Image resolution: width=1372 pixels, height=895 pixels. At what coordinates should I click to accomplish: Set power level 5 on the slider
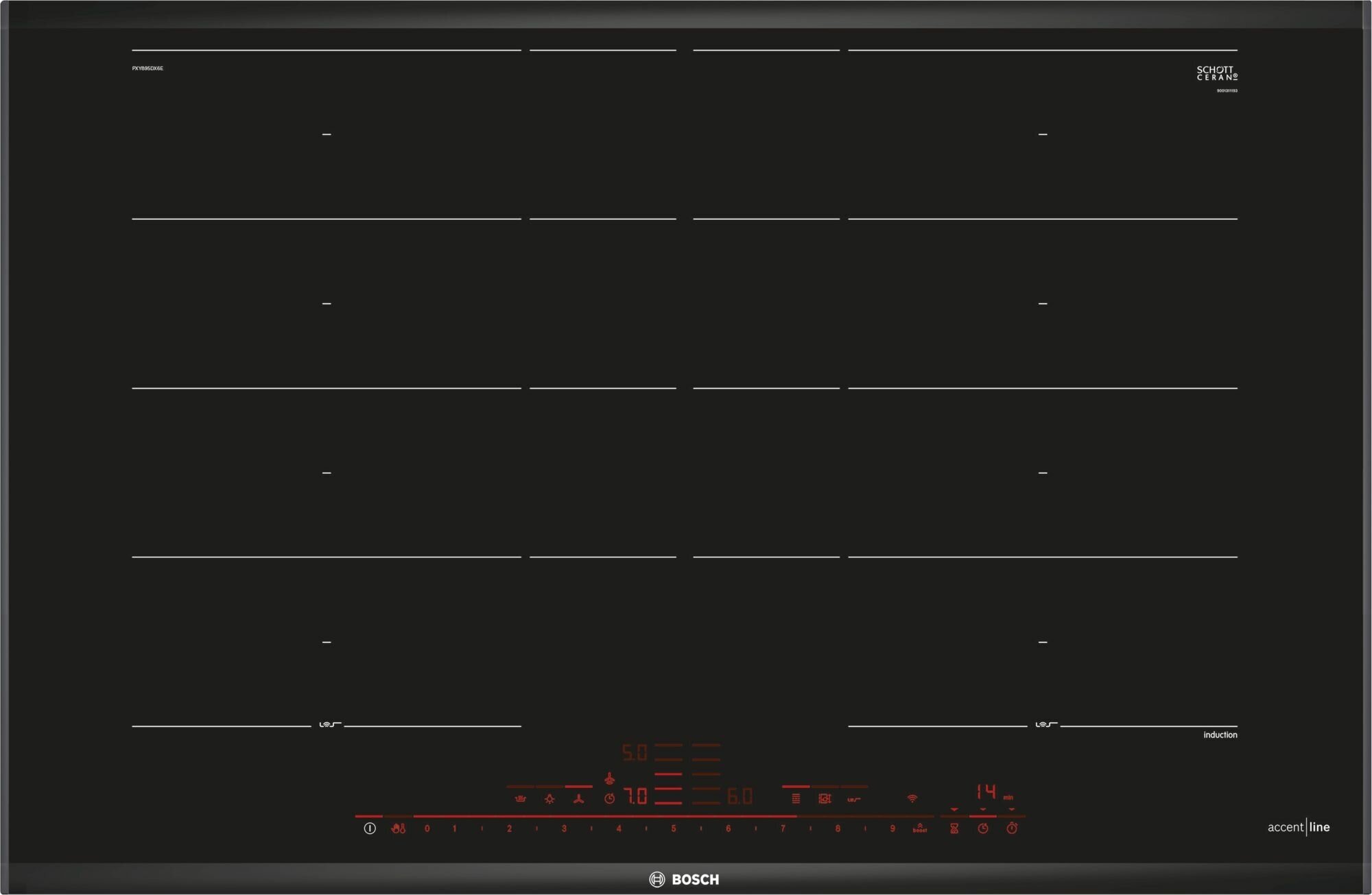coord(674,828)
